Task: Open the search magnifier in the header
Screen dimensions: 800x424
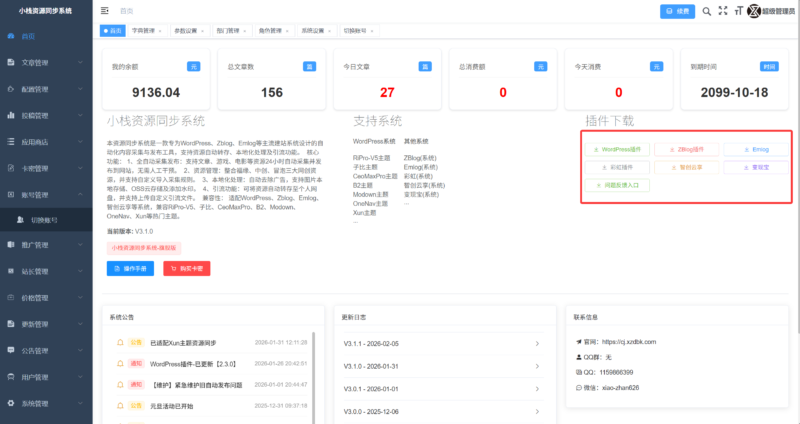Action: [x=707, y=11]
